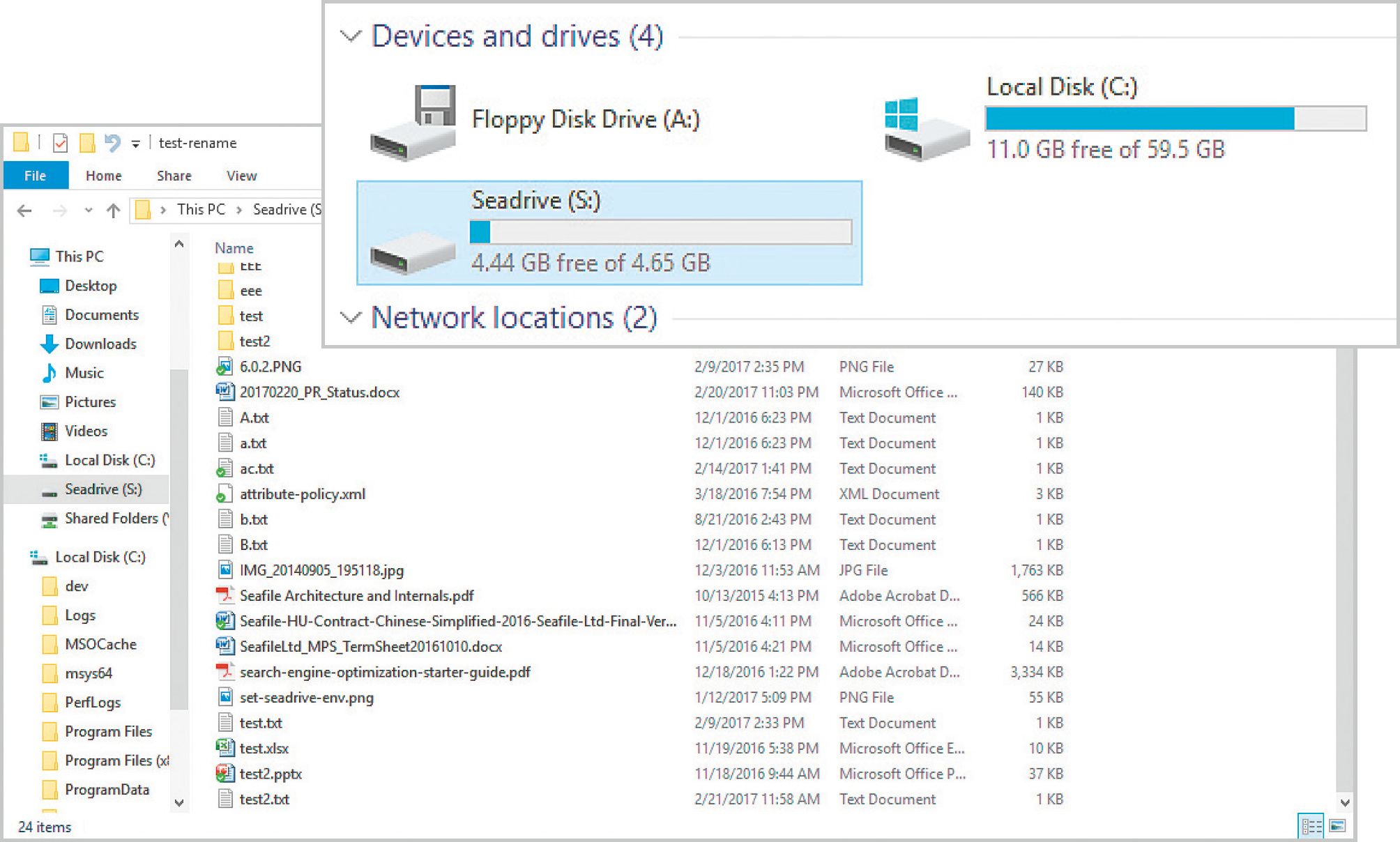Image resolution: width=1400 pixels, height=842 pixels.
Task: Open the quick access toolbar customize dropdown
Action: pyautogui.click(x=135, y=144)
